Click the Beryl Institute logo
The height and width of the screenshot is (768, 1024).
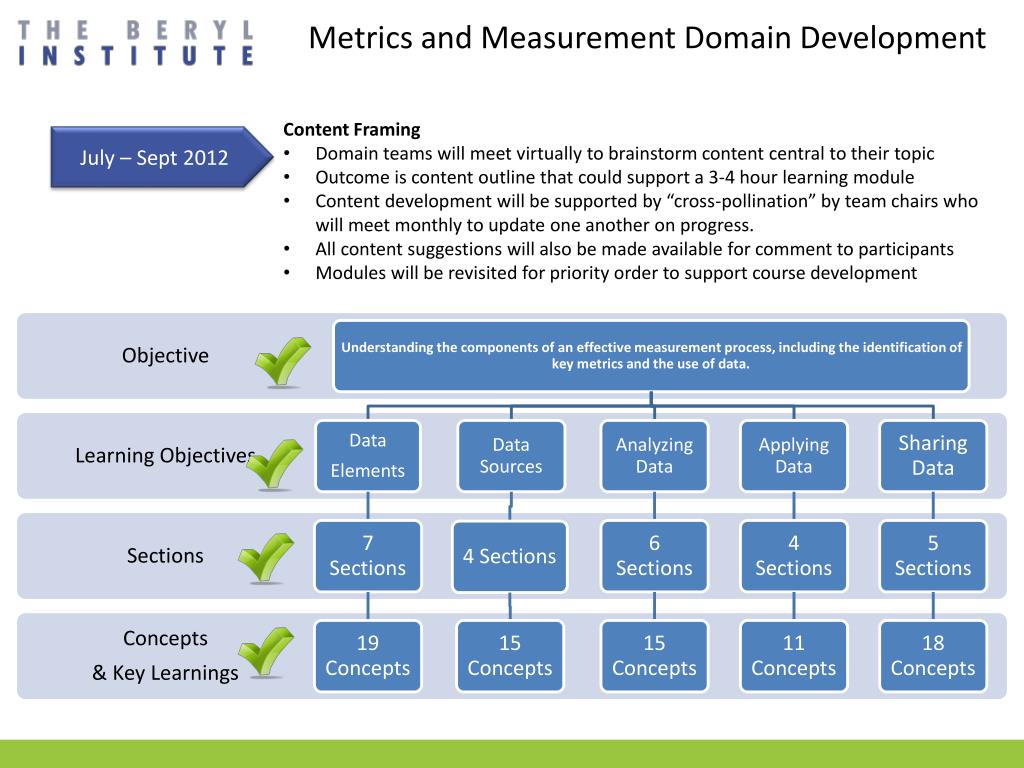pos(136,43)
